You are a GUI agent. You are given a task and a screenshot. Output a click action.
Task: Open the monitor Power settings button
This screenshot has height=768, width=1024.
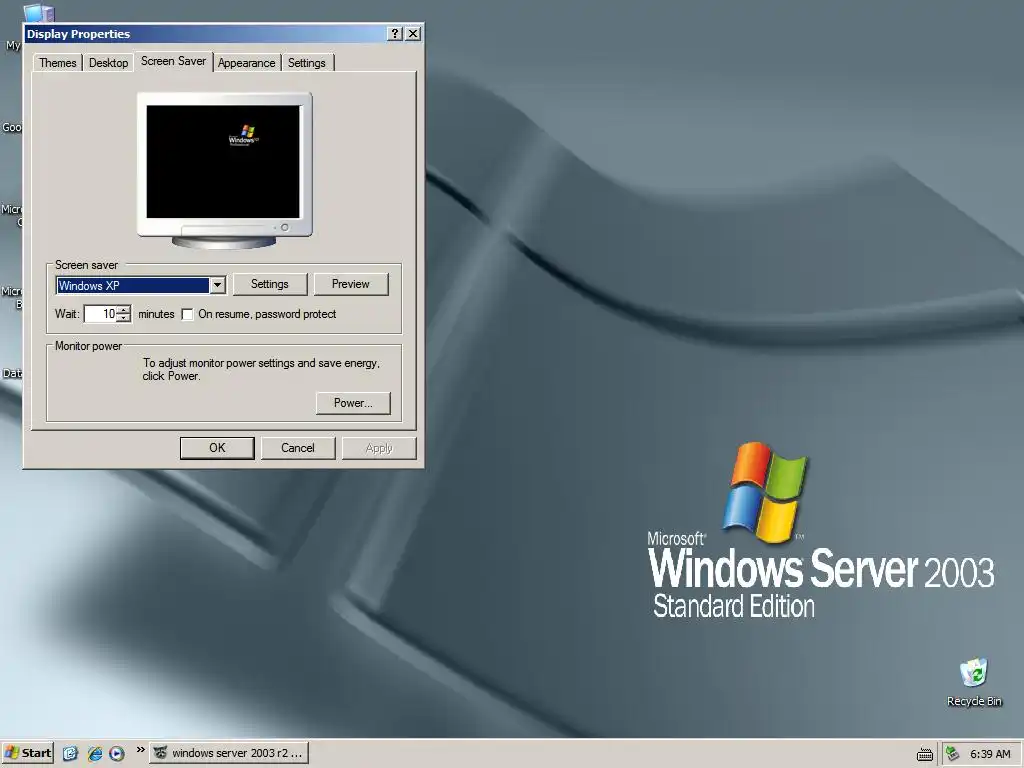353,403
